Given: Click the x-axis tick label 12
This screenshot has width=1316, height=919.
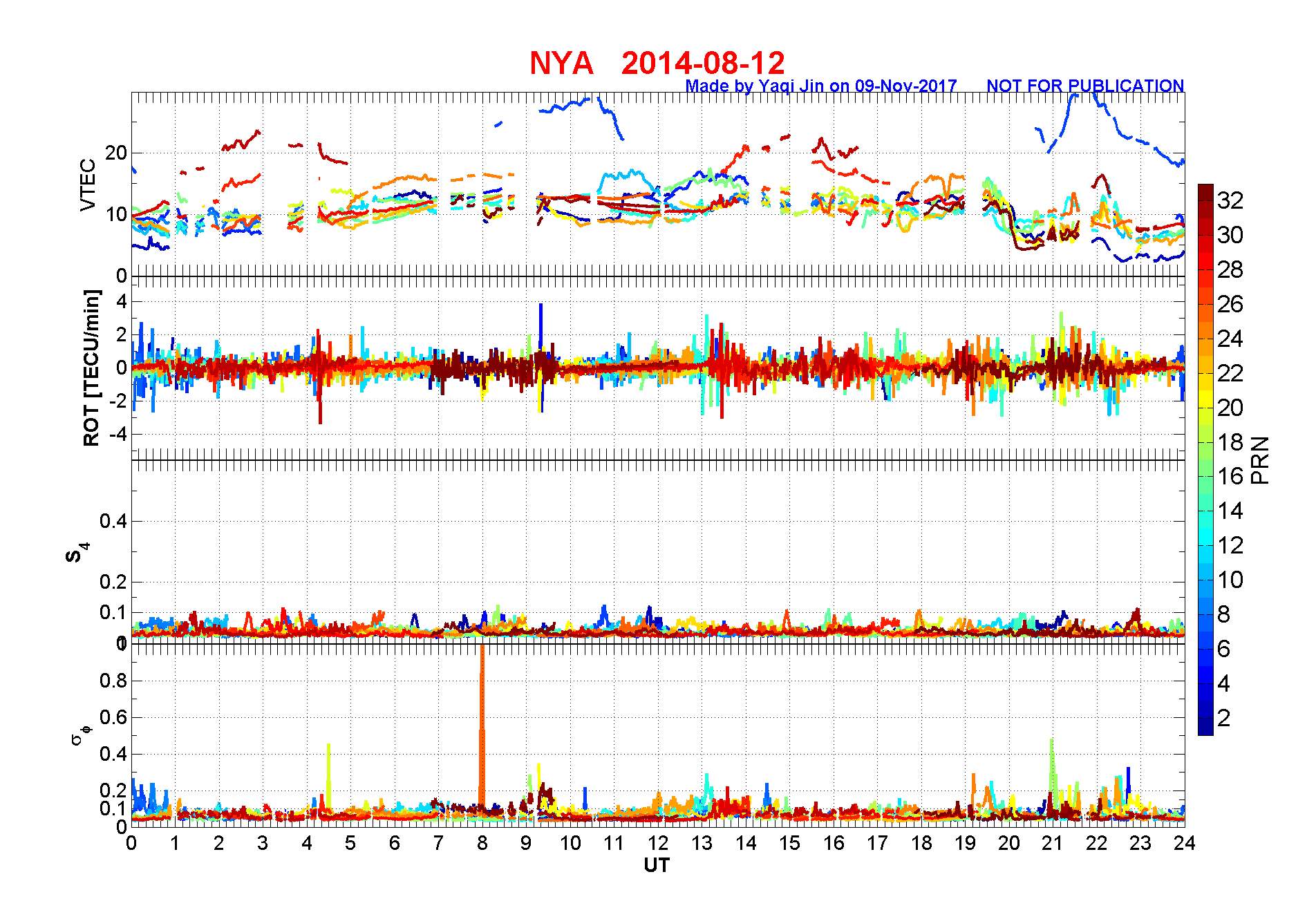Looking at the screenshot, I should pyautogui.click(x=658, y=843).
